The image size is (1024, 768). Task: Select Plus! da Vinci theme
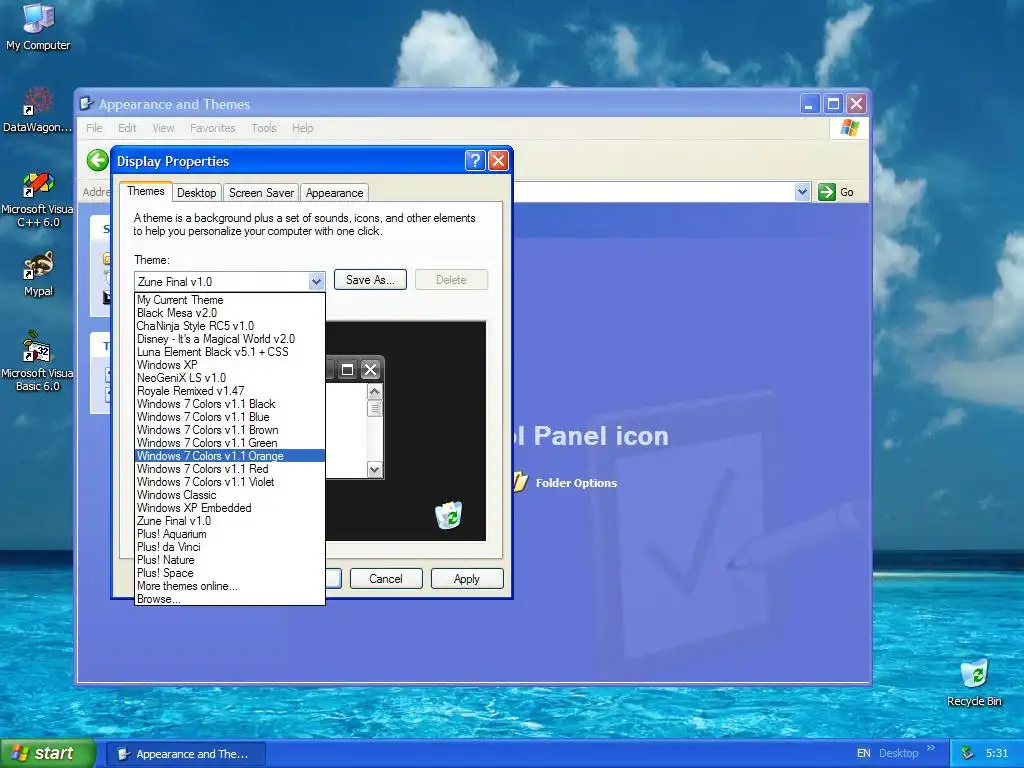tap(230, 547)
